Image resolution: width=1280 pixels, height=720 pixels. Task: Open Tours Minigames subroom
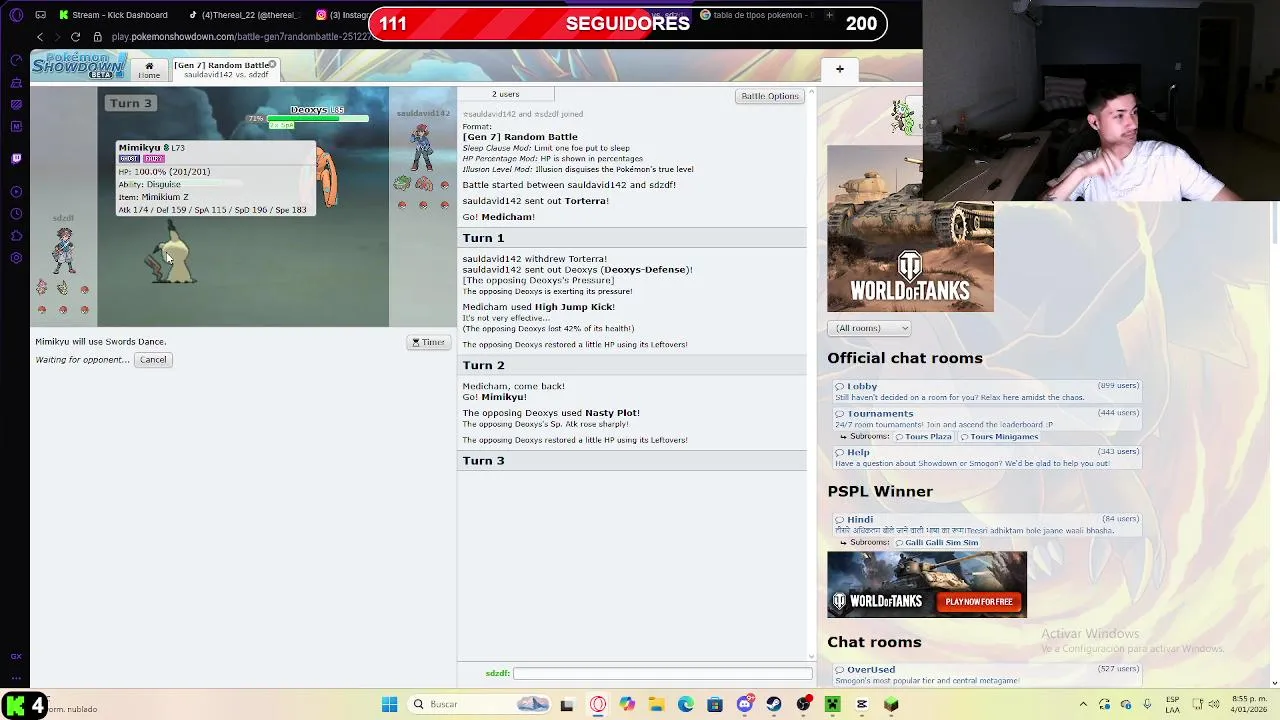click(x=999, y=437)
